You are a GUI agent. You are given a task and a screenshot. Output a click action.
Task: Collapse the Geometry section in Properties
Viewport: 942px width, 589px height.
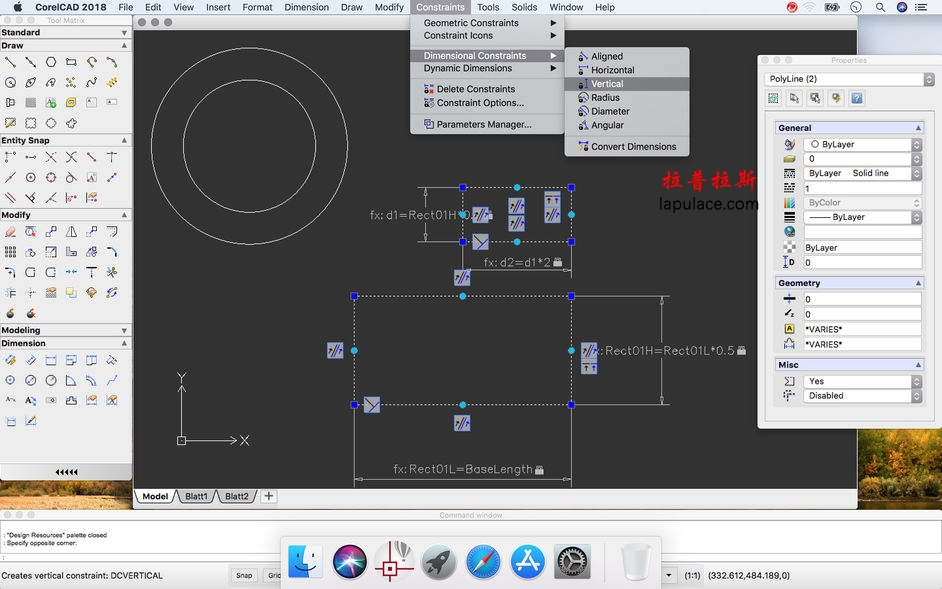tap(918, 283)
